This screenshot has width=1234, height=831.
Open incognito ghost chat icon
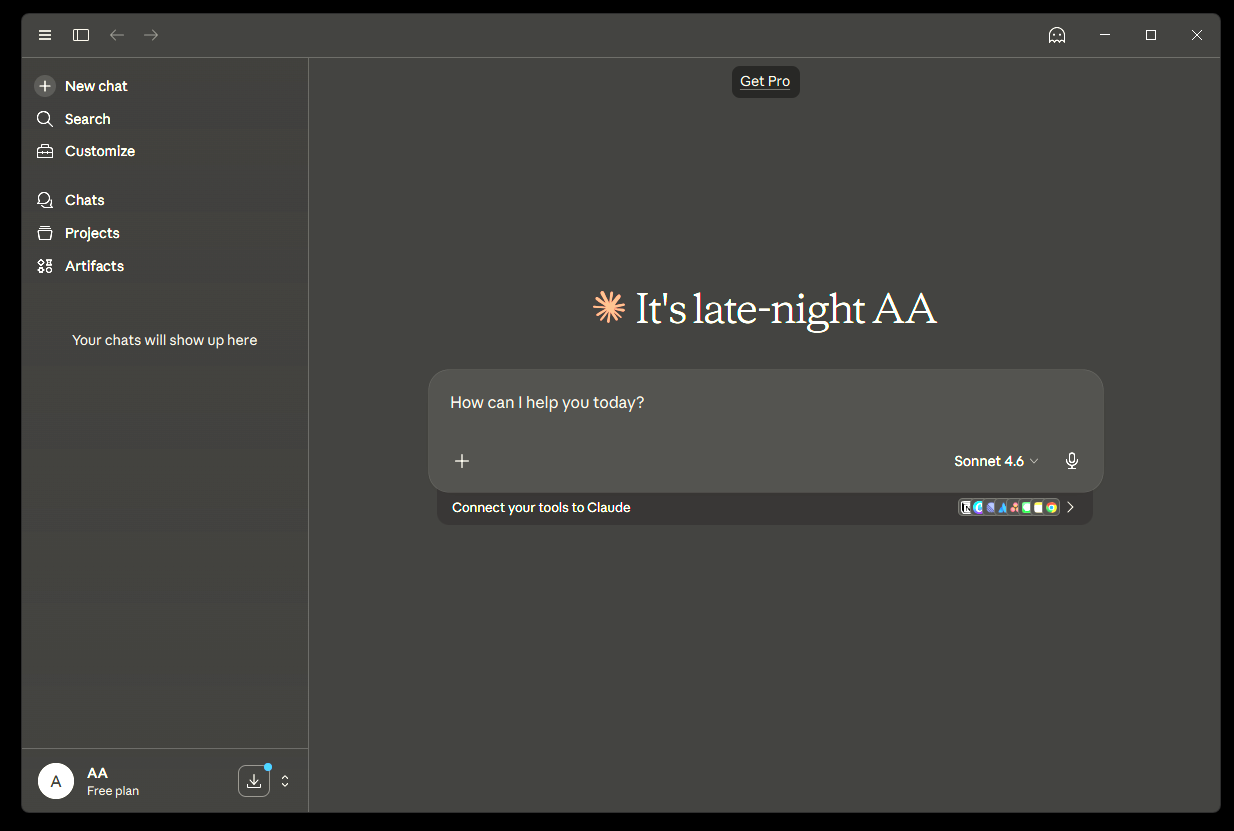pos(1057,35)
